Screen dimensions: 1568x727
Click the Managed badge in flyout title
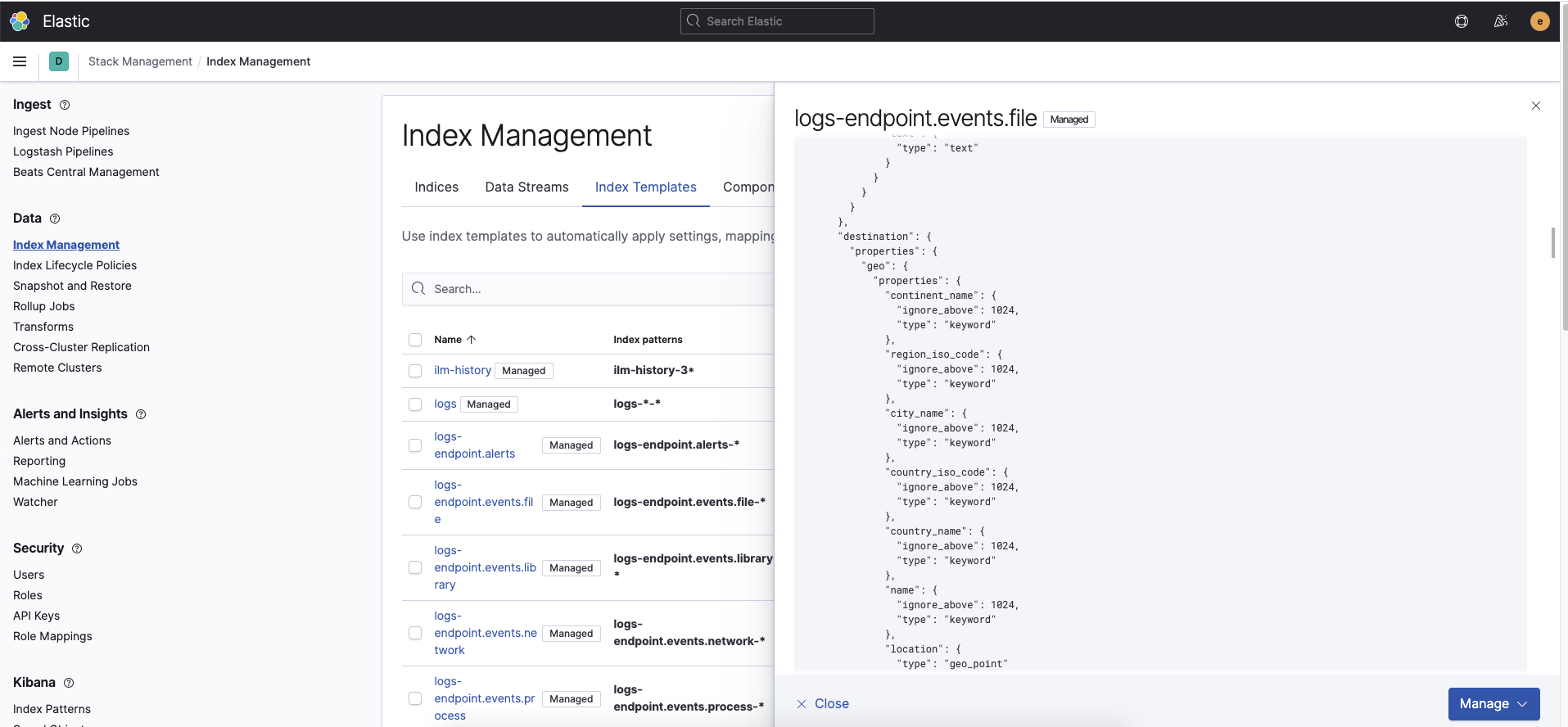click(x=1069, y=120)
